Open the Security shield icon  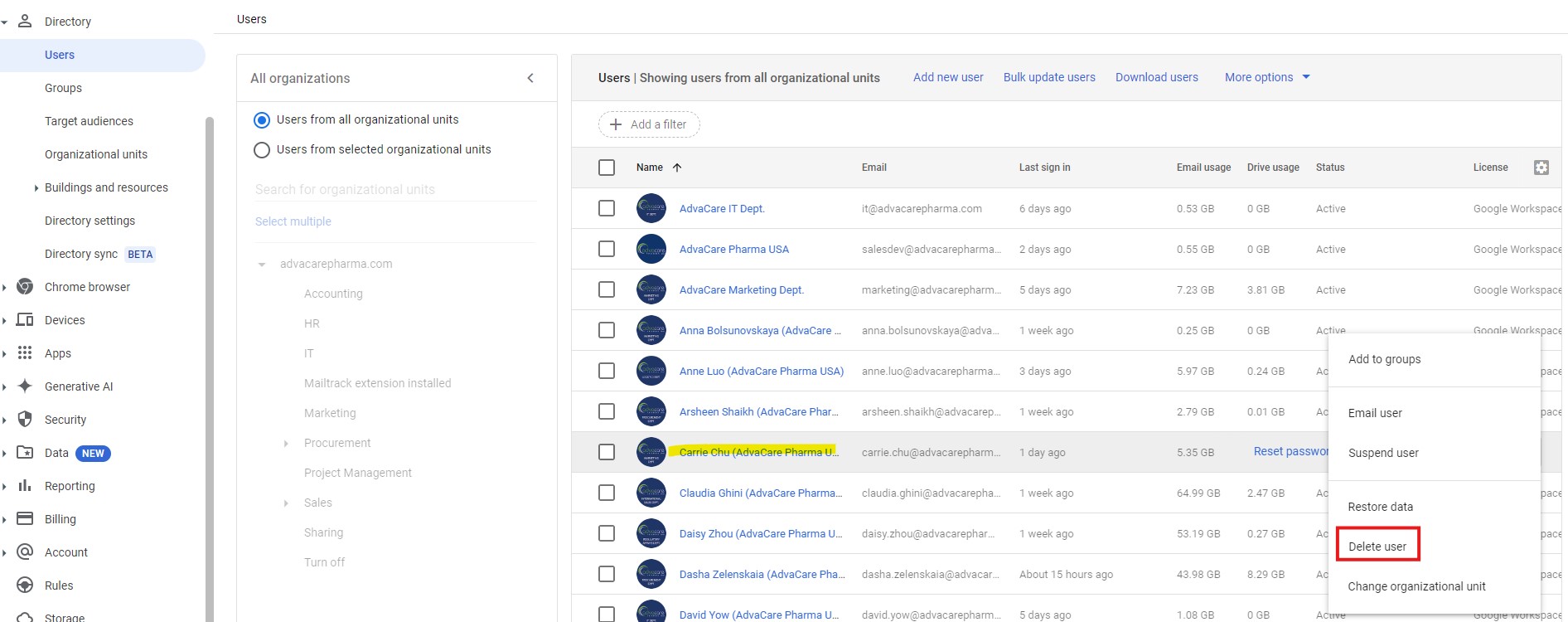click(x=25, y=420)
